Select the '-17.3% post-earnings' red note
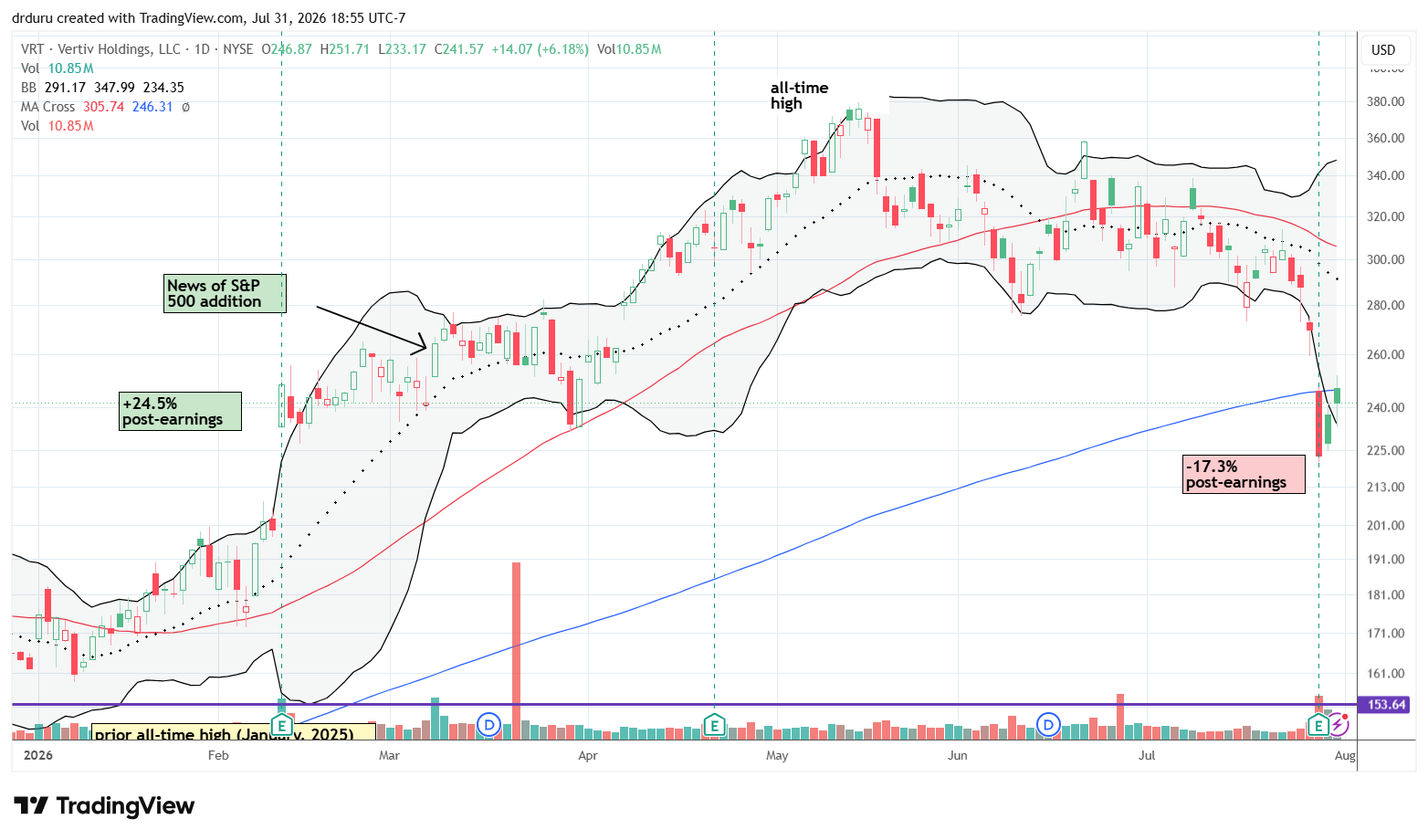Image resolution: width=1428 pixels, height=840 pixels. 1244,475
